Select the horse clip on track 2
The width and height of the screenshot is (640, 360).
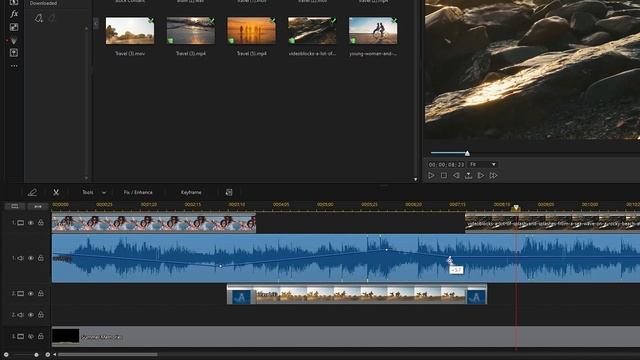pyautogui.click(x=357, y=294)
